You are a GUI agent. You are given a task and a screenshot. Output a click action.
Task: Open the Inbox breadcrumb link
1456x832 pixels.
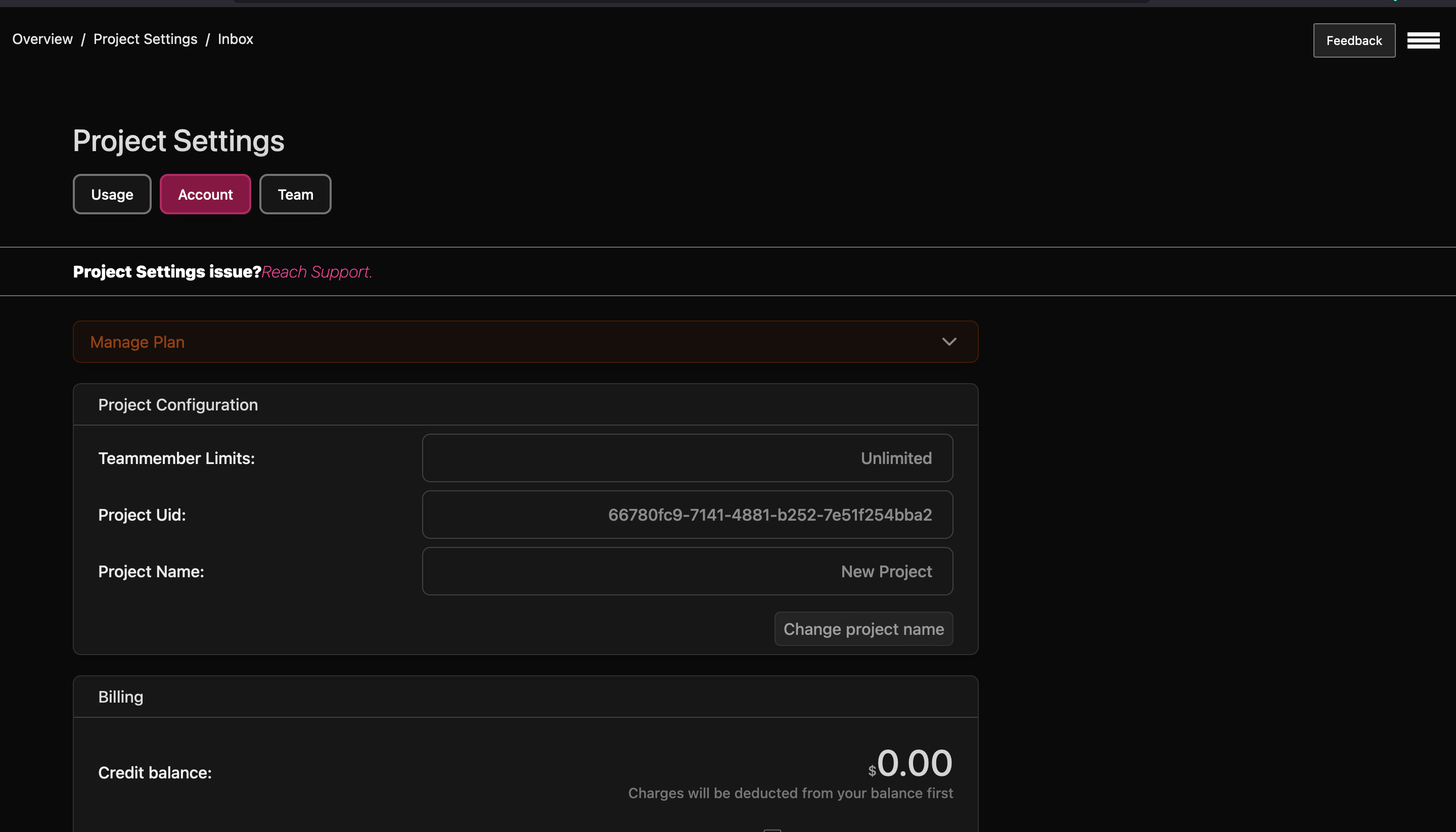pyautogui.click(x=235, y=39)
